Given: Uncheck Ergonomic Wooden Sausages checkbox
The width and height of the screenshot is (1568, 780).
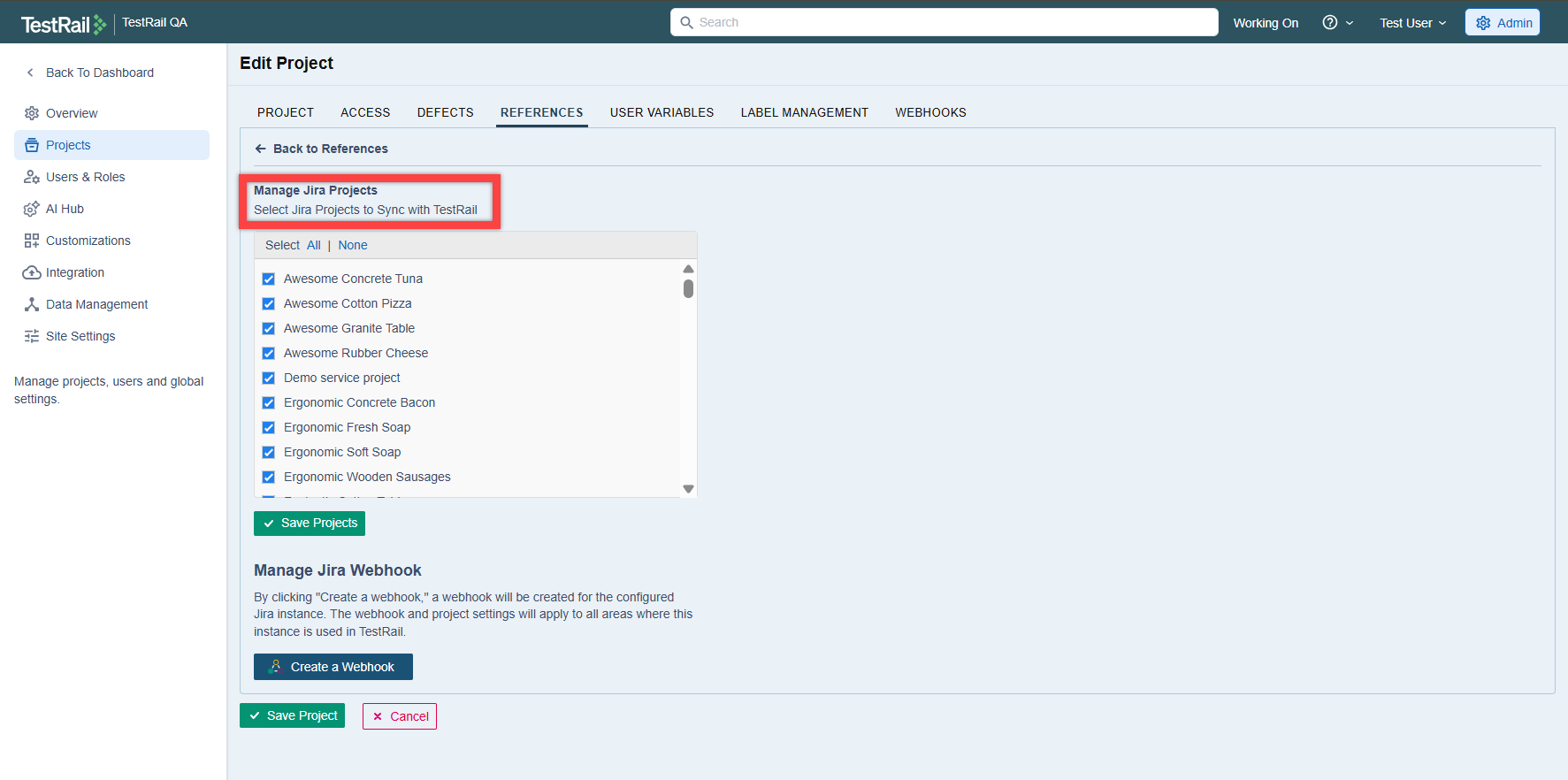Looking at the screenshot, I should point(269,477).
